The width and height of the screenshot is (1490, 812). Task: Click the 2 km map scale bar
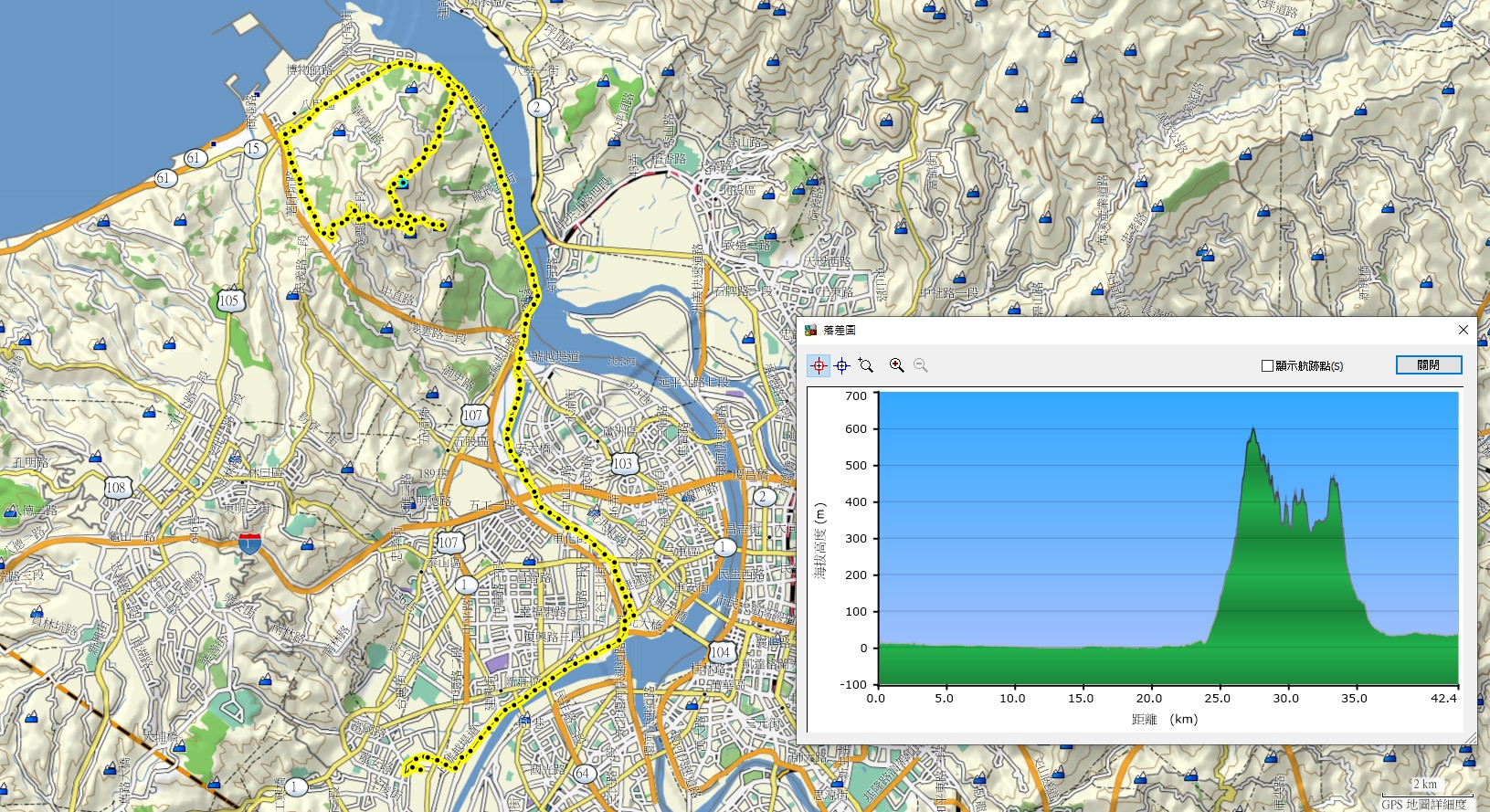tap(1425, 791)
